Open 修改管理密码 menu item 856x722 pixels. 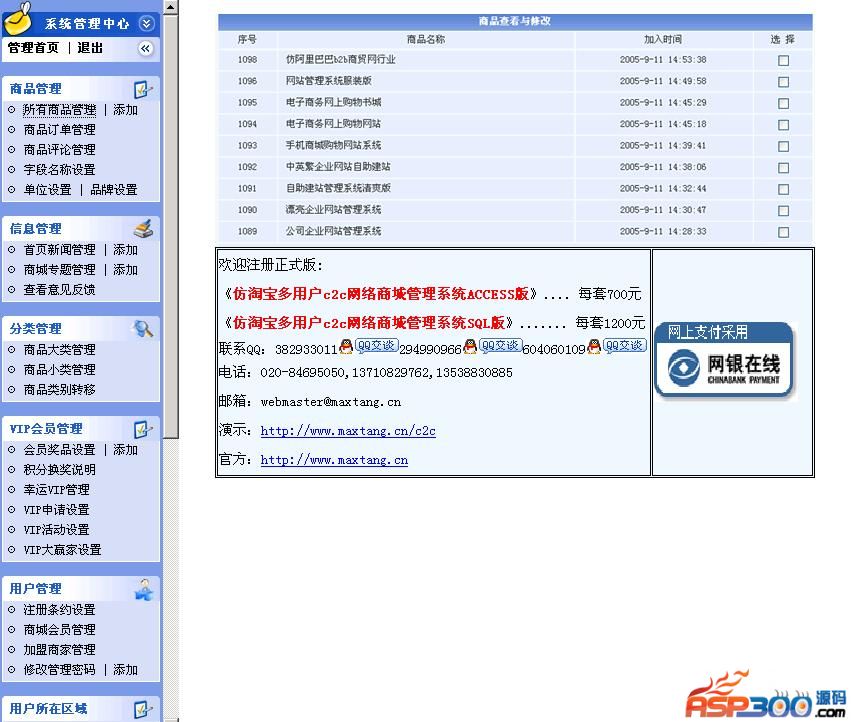(60, 670)
